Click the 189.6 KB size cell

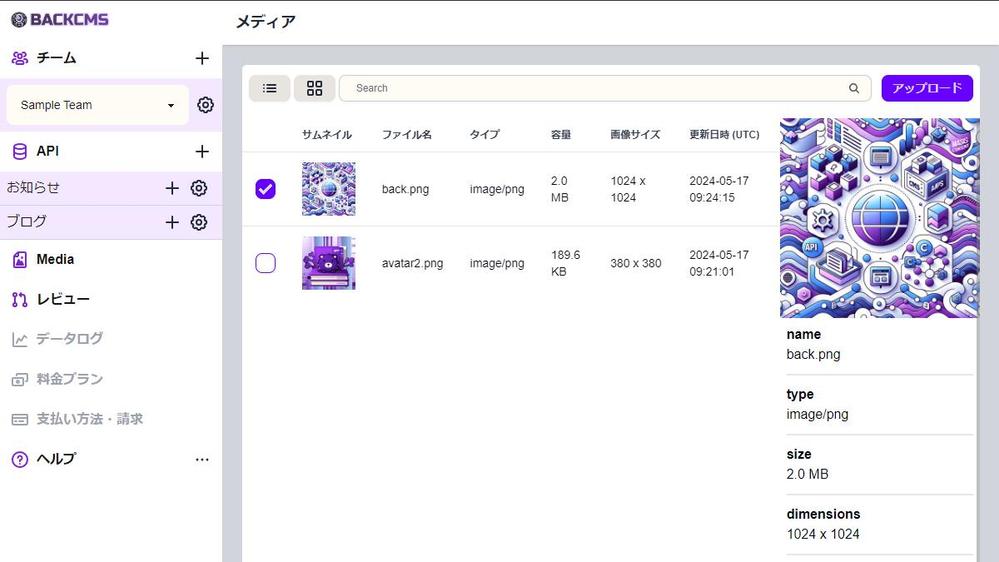point(566,263)
